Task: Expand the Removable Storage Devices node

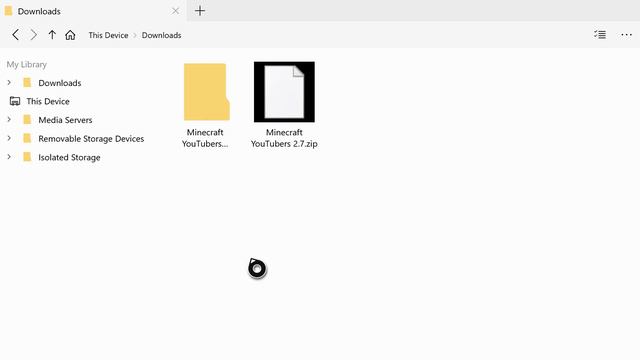Action: [x=9, y=138]
